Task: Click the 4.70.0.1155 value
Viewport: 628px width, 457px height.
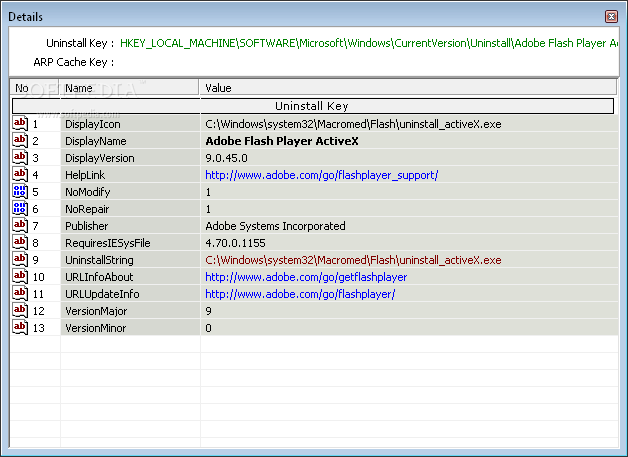Action: tap(235, 243)
